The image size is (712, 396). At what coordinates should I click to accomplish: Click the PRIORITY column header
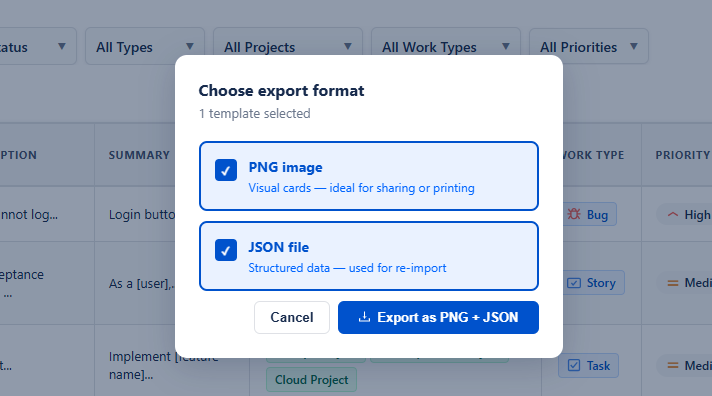pos(683,155)
